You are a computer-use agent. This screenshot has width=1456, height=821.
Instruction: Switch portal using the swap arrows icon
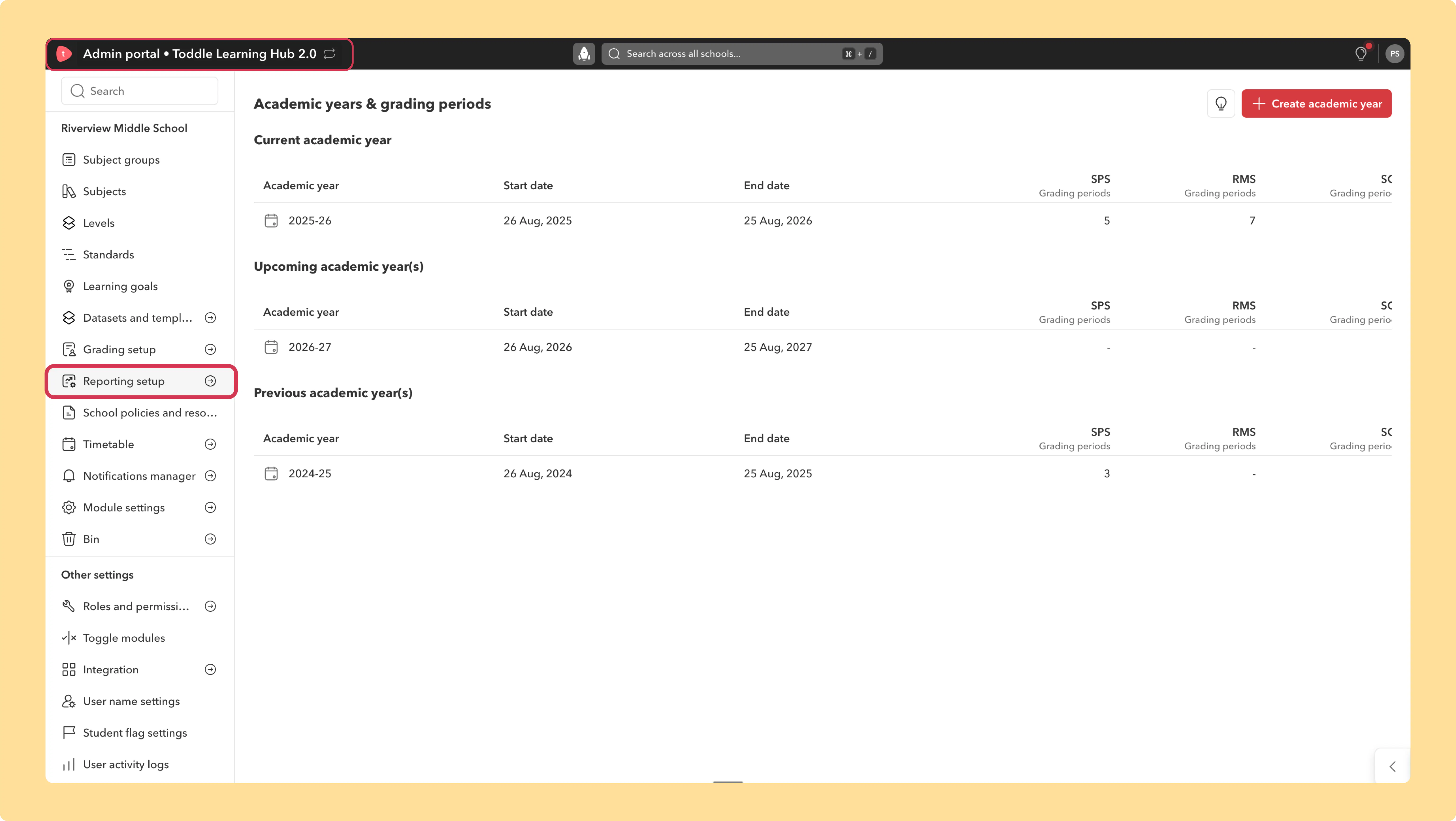pos(330,54)
